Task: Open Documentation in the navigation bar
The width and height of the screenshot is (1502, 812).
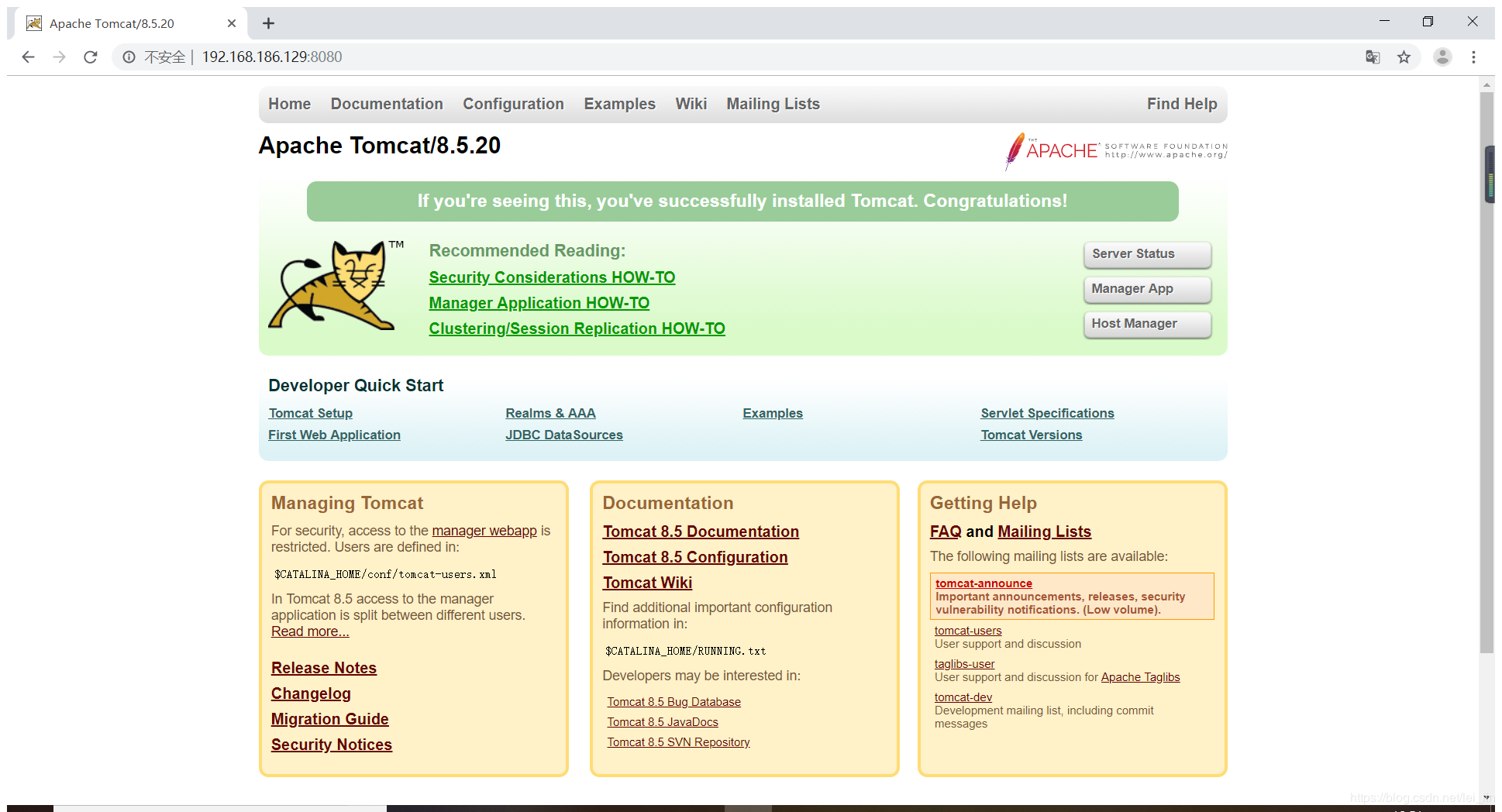Action: 387,104
